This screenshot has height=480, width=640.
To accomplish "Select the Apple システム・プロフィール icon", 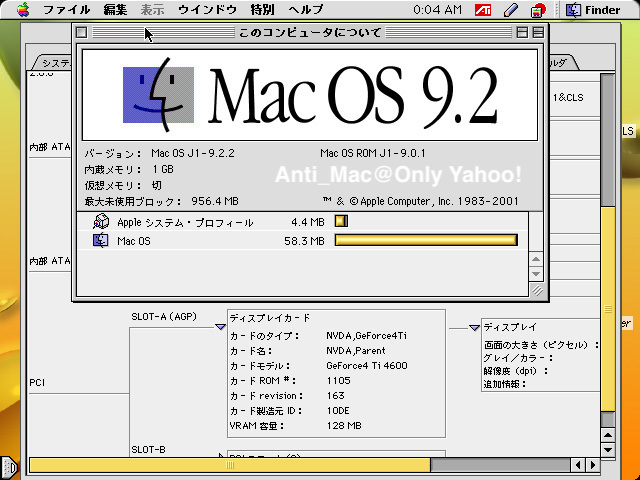I will pyautogui.click(x=100, y=222).
